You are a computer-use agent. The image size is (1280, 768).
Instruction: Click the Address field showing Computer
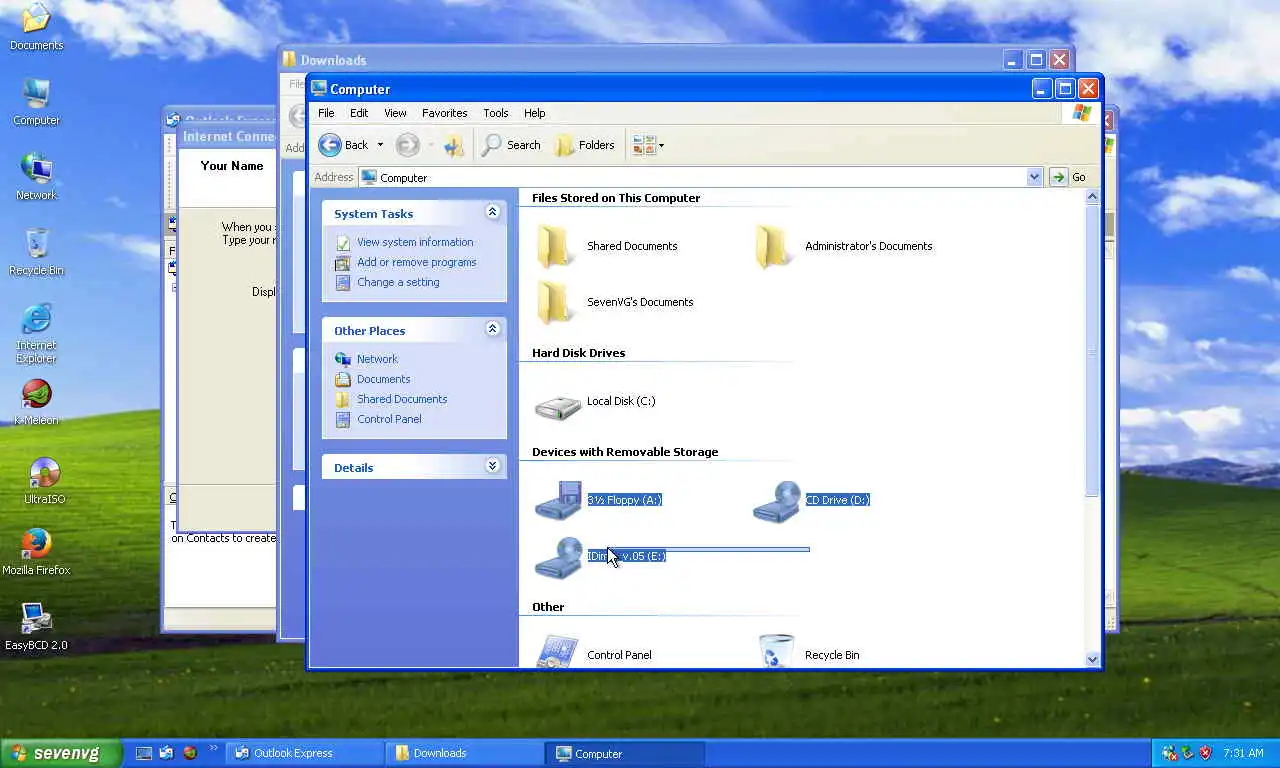click(700, 177)
